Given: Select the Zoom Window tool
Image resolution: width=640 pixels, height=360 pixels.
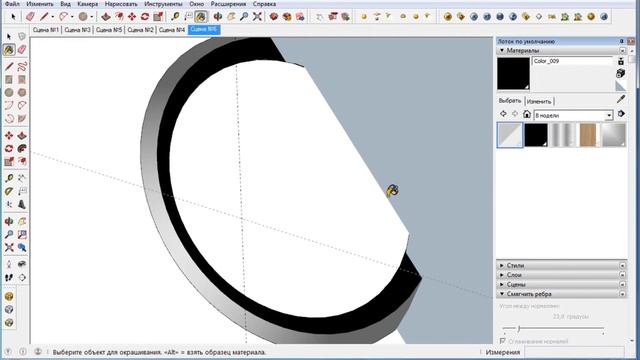Looking at the screenshot, I should (x=22, y=234).
